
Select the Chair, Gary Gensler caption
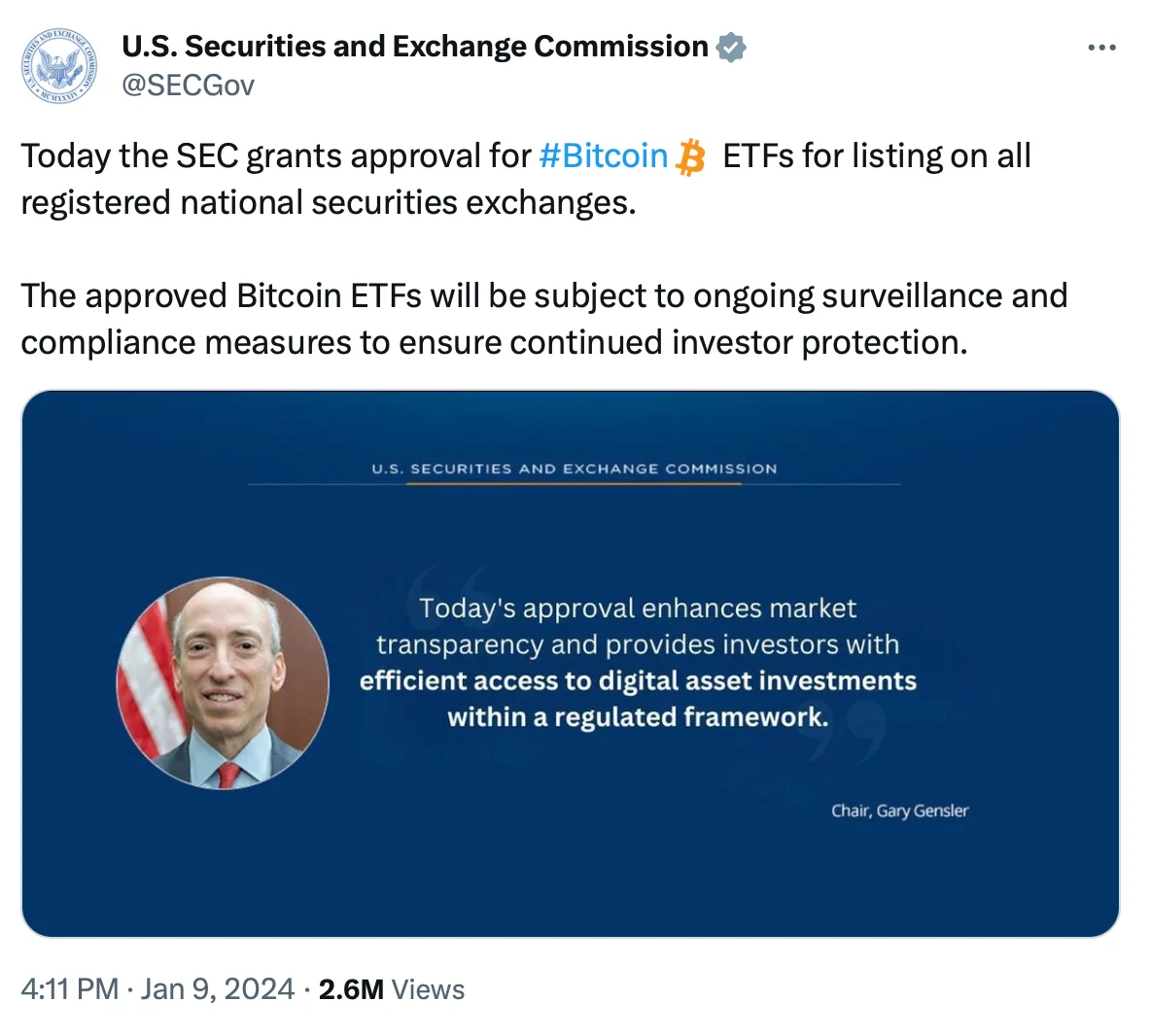(900, 811)
